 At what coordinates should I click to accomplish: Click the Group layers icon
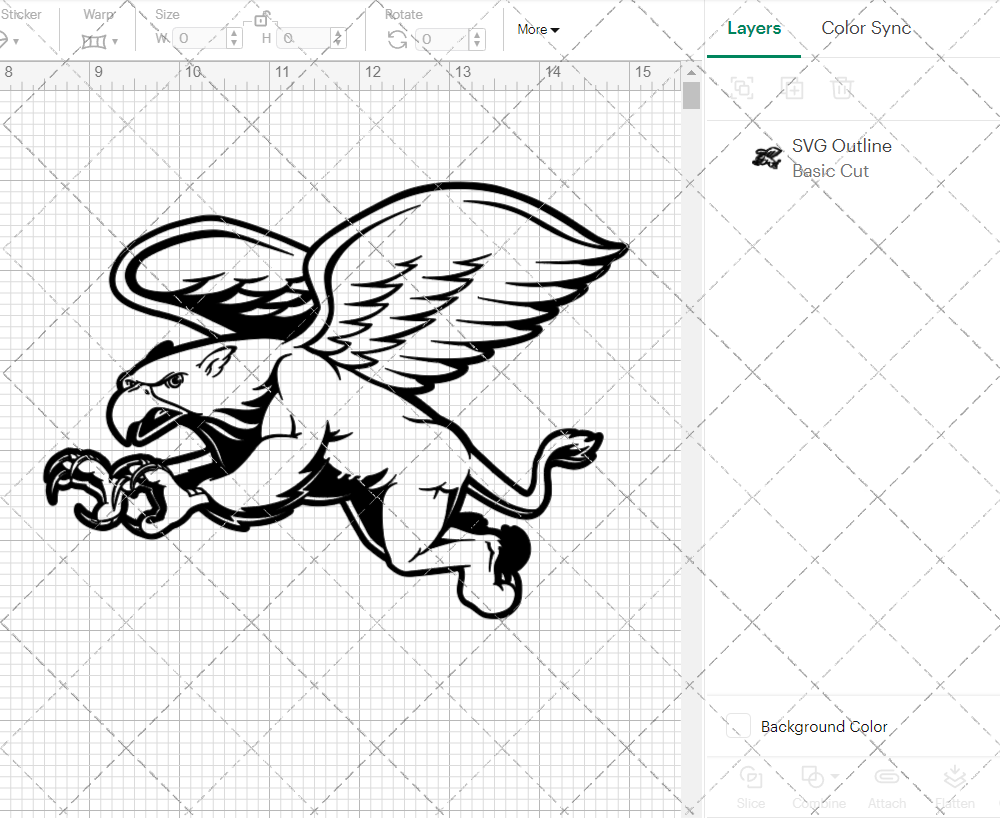[x=742, y=88]
